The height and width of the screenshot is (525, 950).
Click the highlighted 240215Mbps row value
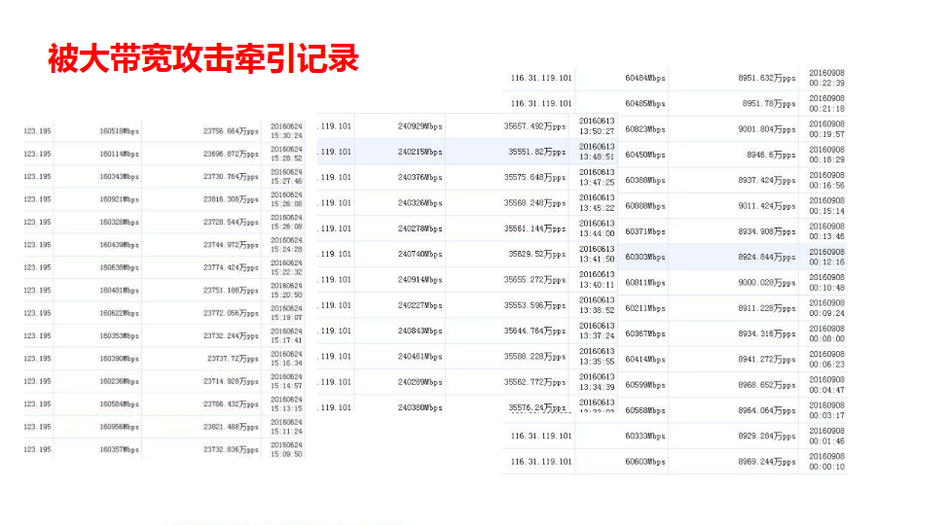[x=420, y=152]
